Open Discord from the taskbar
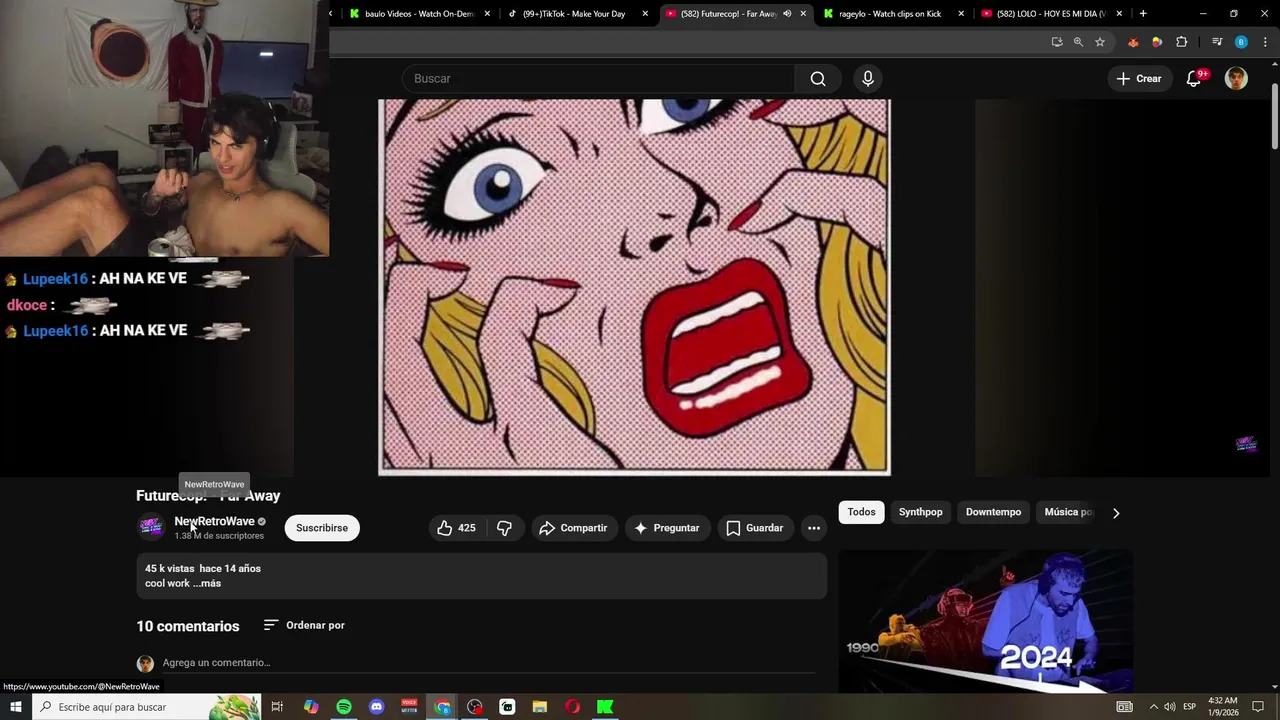 376,707
